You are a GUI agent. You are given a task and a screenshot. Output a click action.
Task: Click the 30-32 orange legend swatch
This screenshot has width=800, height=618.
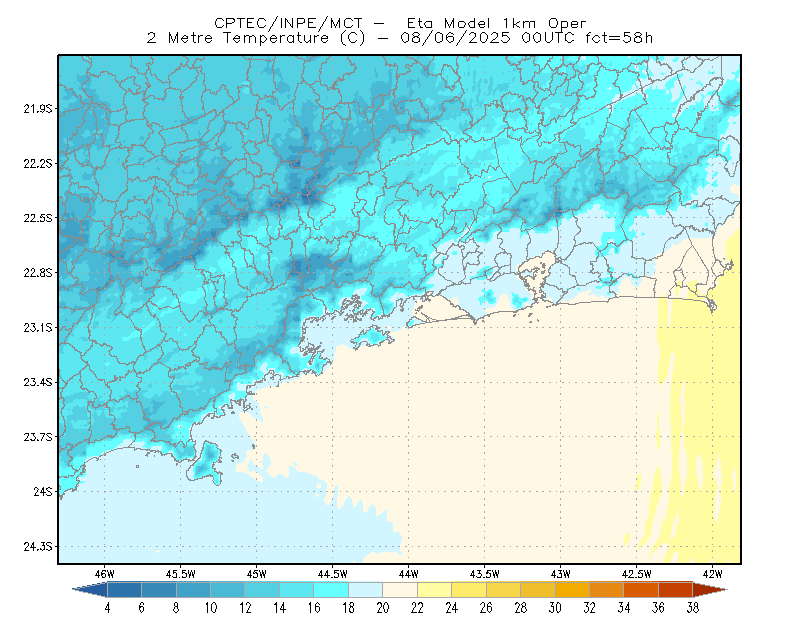click(x=572, y=590)
